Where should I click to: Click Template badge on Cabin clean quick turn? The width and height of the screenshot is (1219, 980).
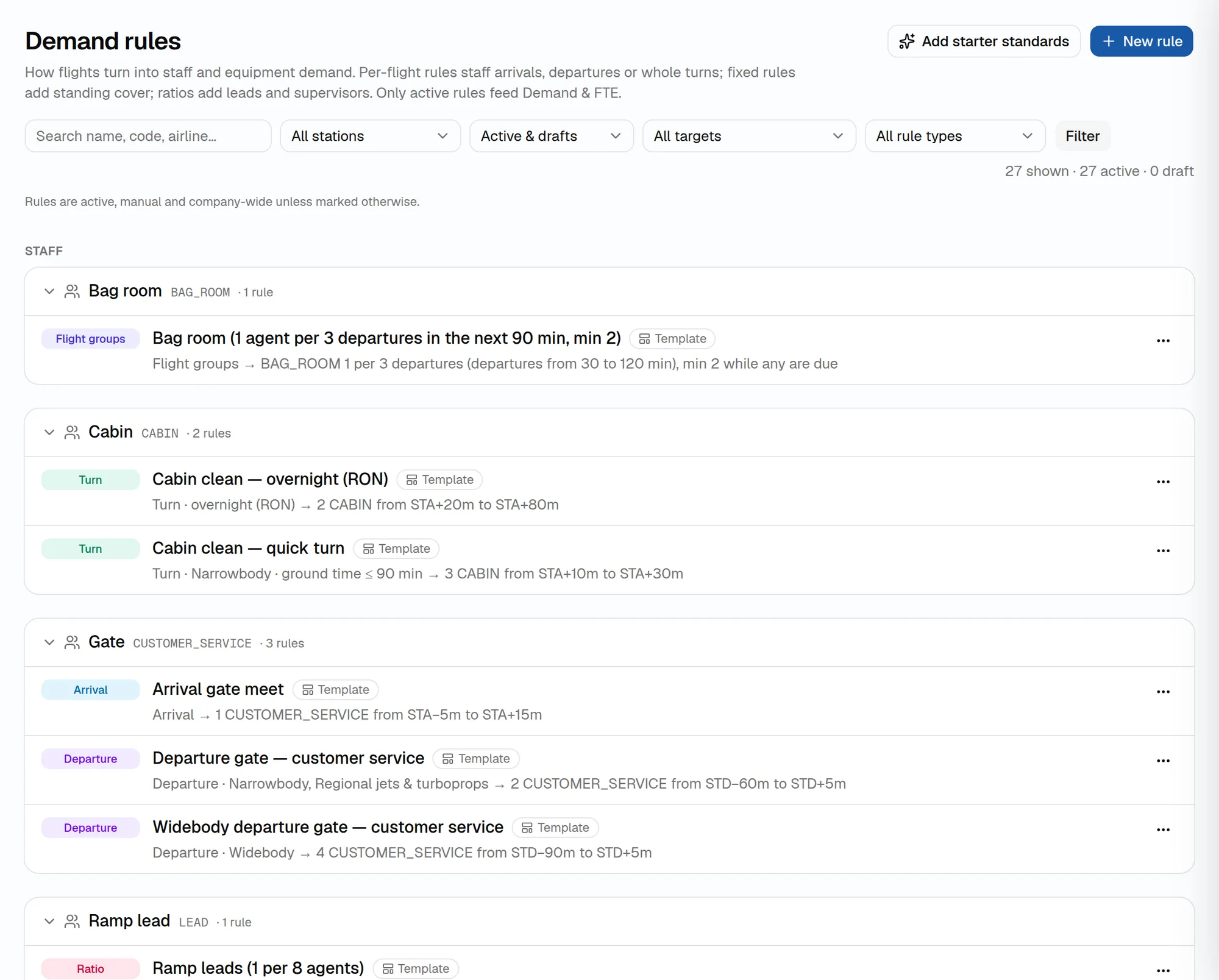[x=396, y=549]
